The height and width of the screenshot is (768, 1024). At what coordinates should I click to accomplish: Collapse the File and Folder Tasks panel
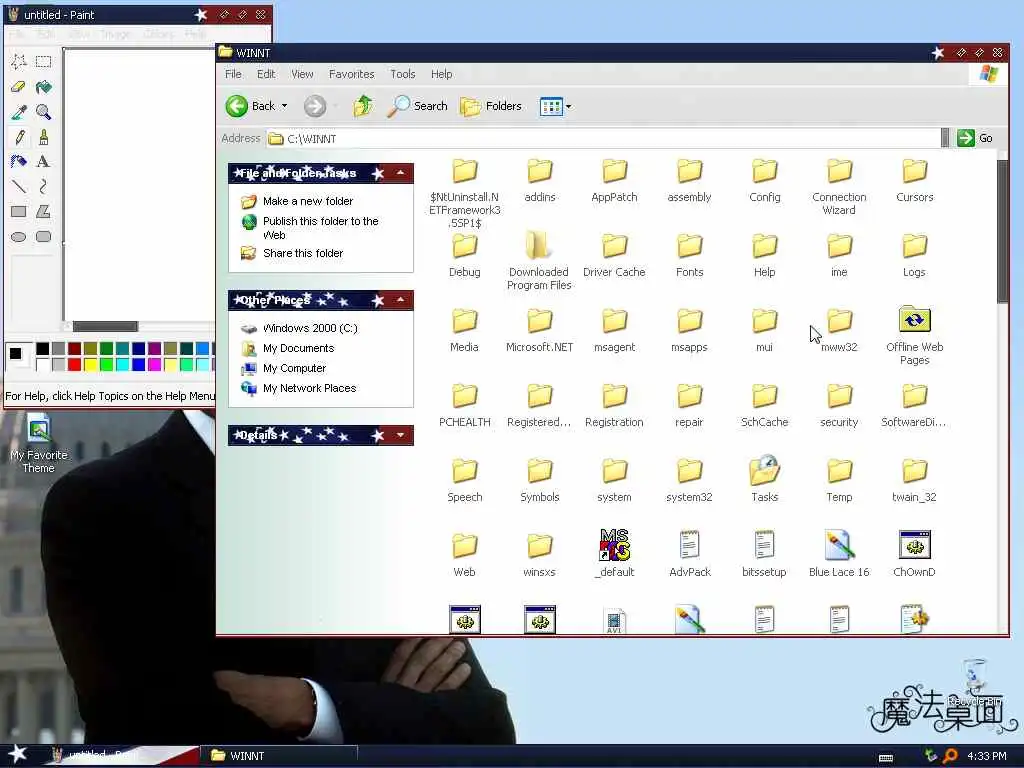(x=400, y=173)
